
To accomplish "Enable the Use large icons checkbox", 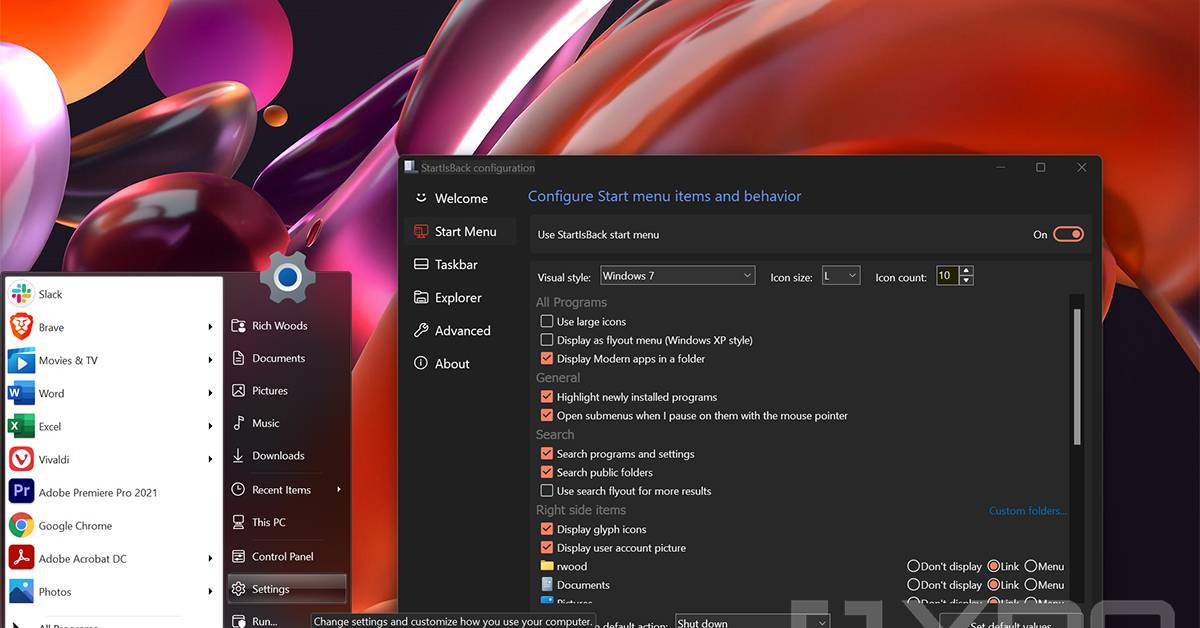I will pos(547,321).
